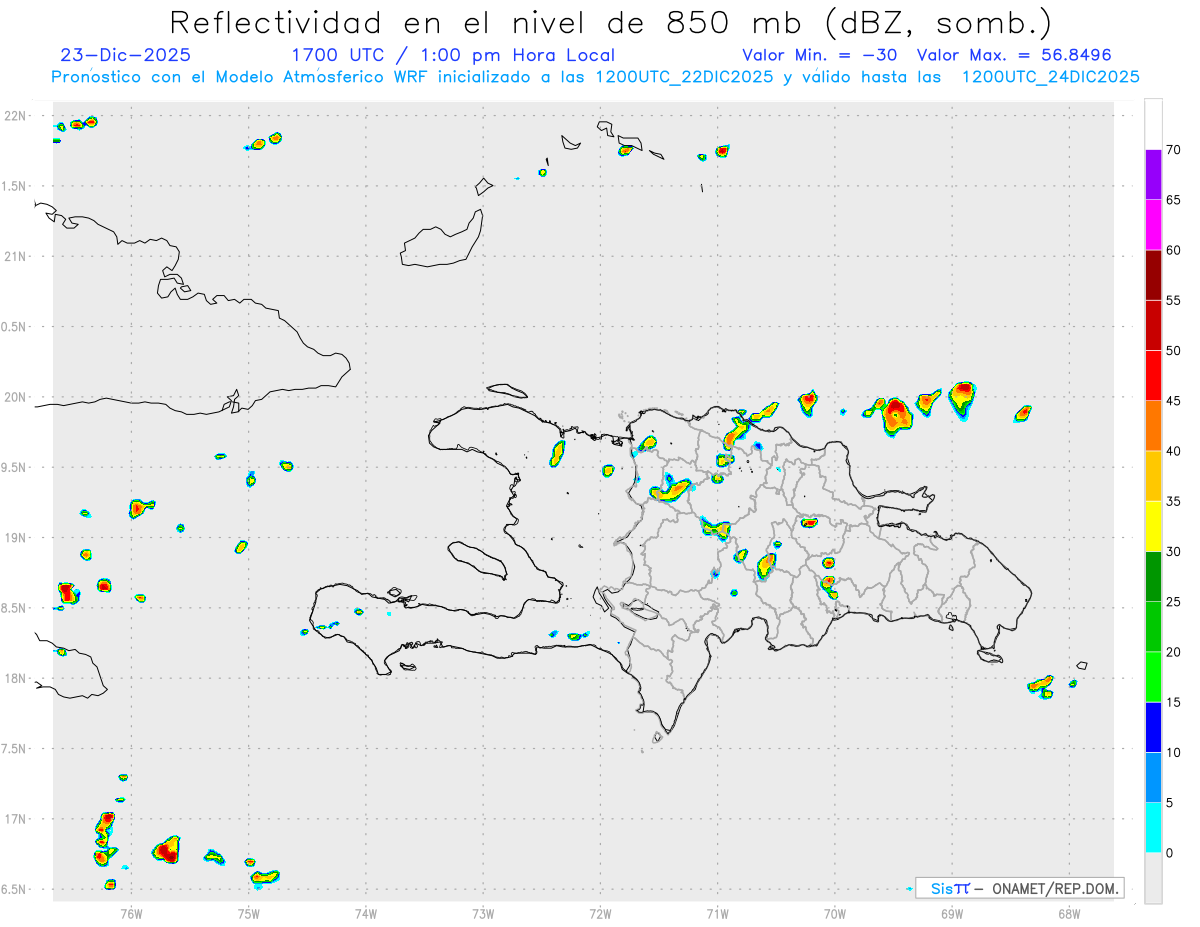Select the colorbar value label '30'

(1174, 552)
